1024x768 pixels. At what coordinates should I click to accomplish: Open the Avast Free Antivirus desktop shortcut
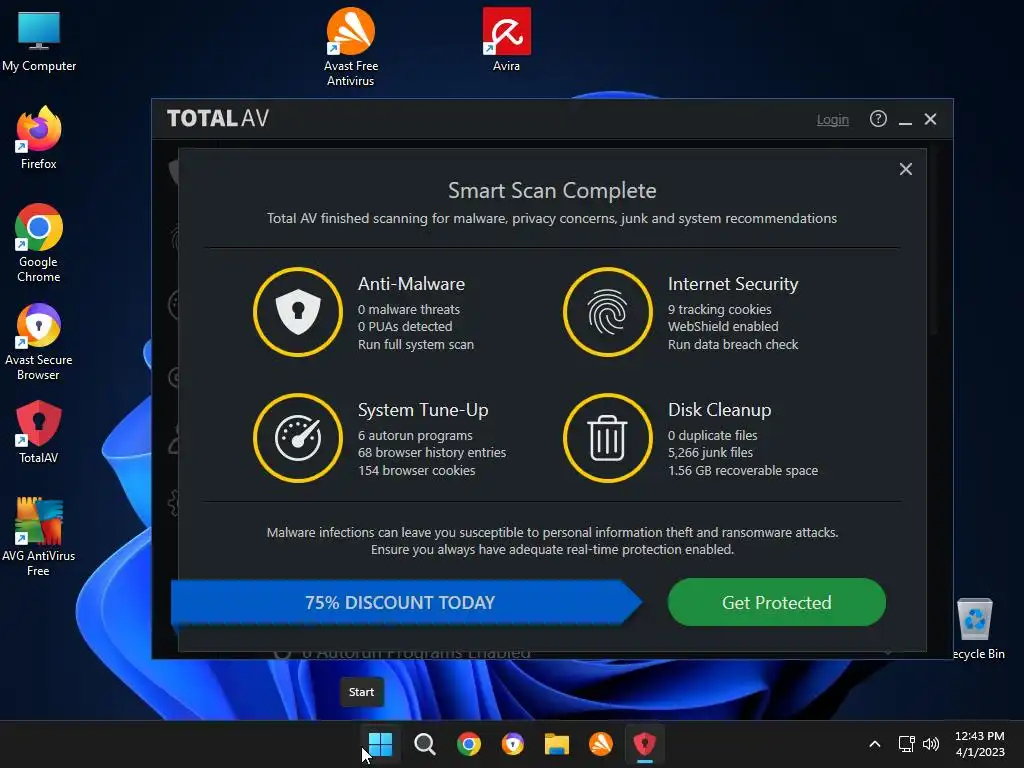click(x=351, y=47)
